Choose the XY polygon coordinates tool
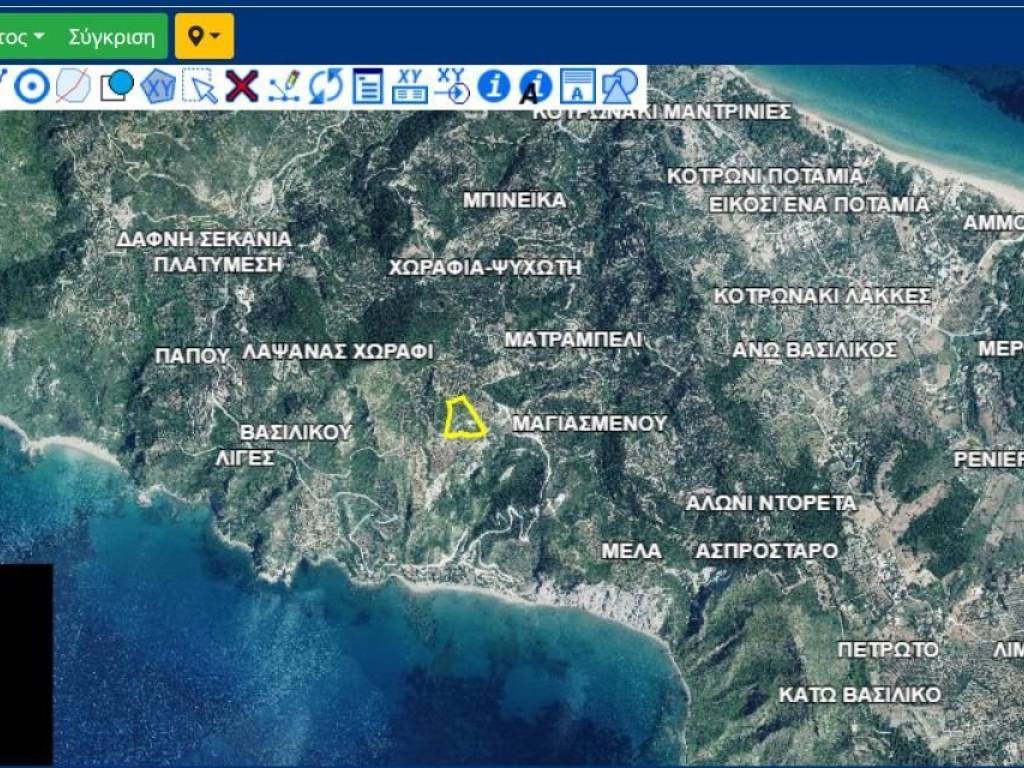The width and height of the screenshot is (1024, 768). (x=158, y=86)
